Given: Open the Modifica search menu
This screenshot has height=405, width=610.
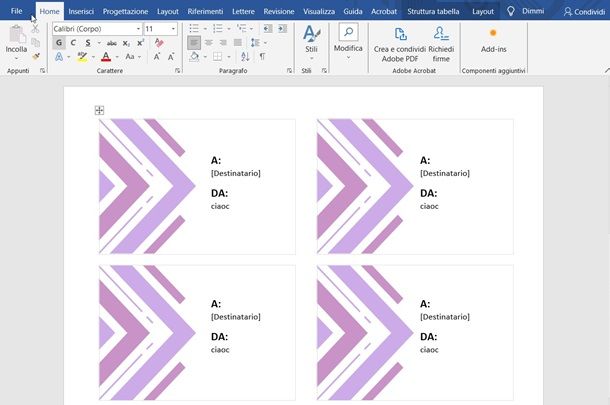Looking at the screenshot, I should click(348, 41).
